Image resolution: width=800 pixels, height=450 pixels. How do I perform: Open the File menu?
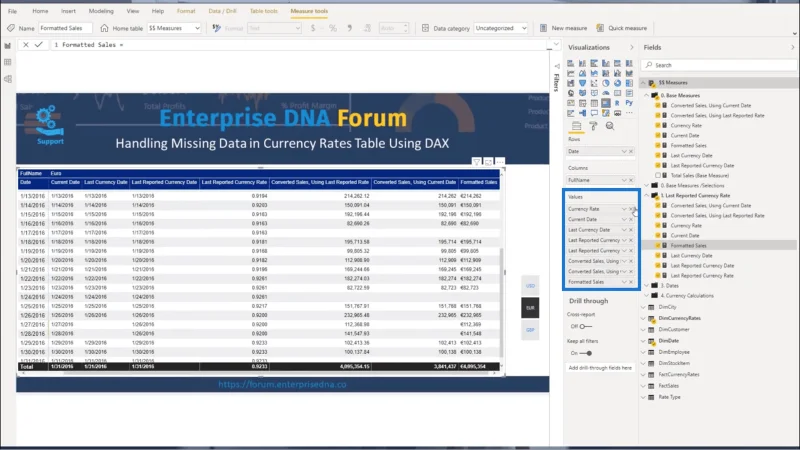pyautogui.click(x=12, y=11)
